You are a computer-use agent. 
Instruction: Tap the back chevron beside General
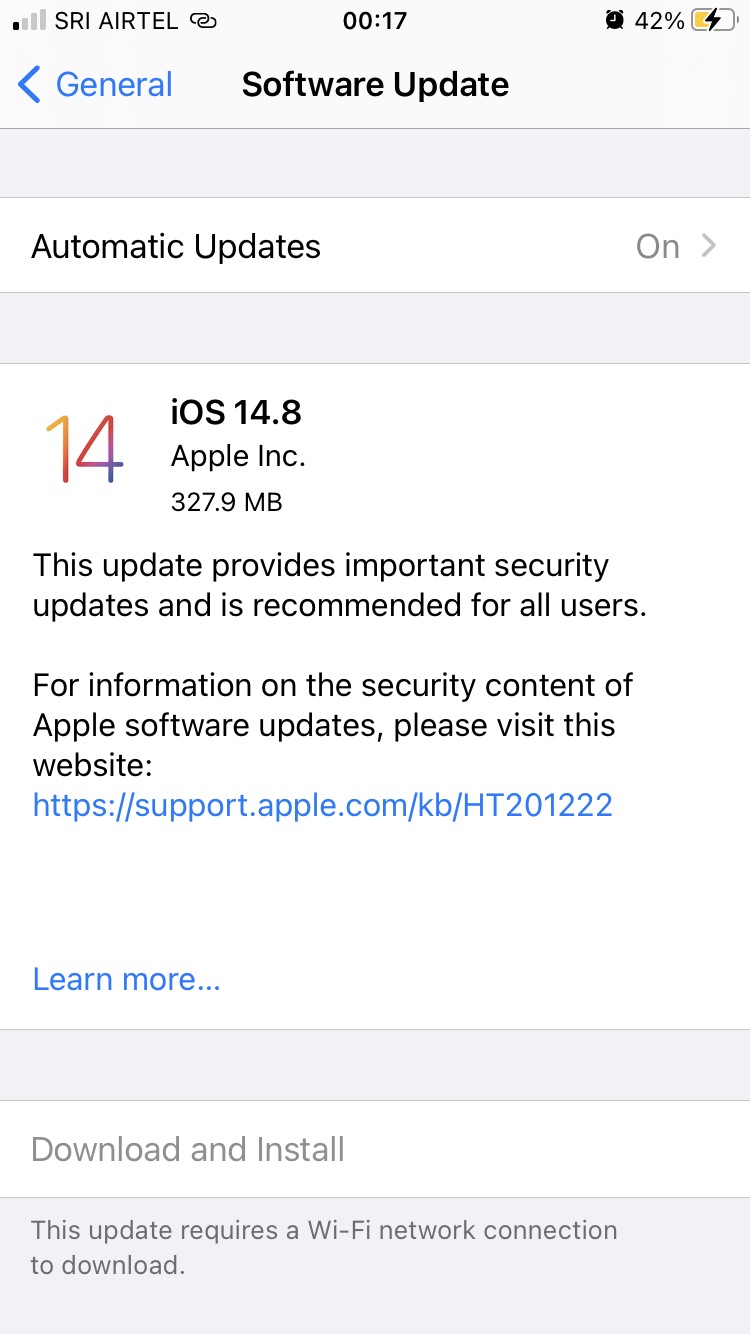[29, 85]
